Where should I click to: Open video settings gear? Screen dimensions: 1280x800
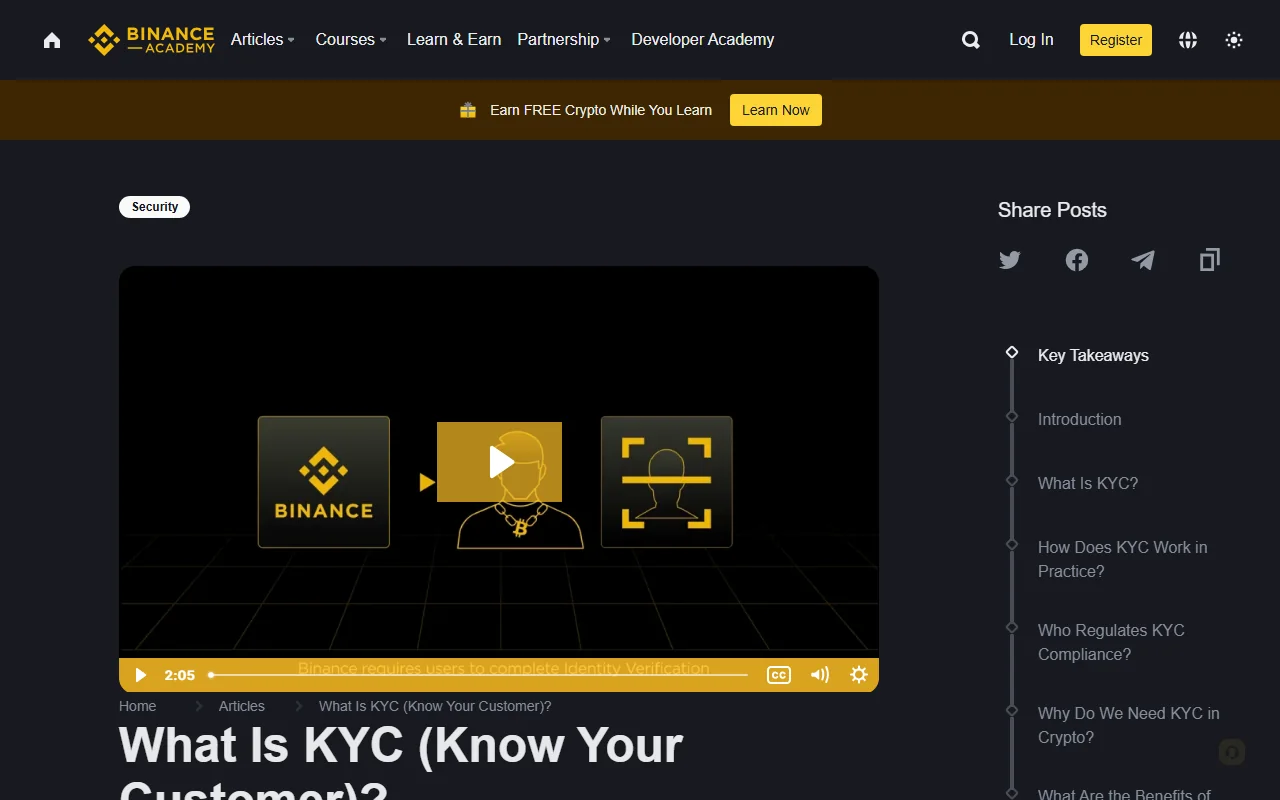click(x=859, y=675)
